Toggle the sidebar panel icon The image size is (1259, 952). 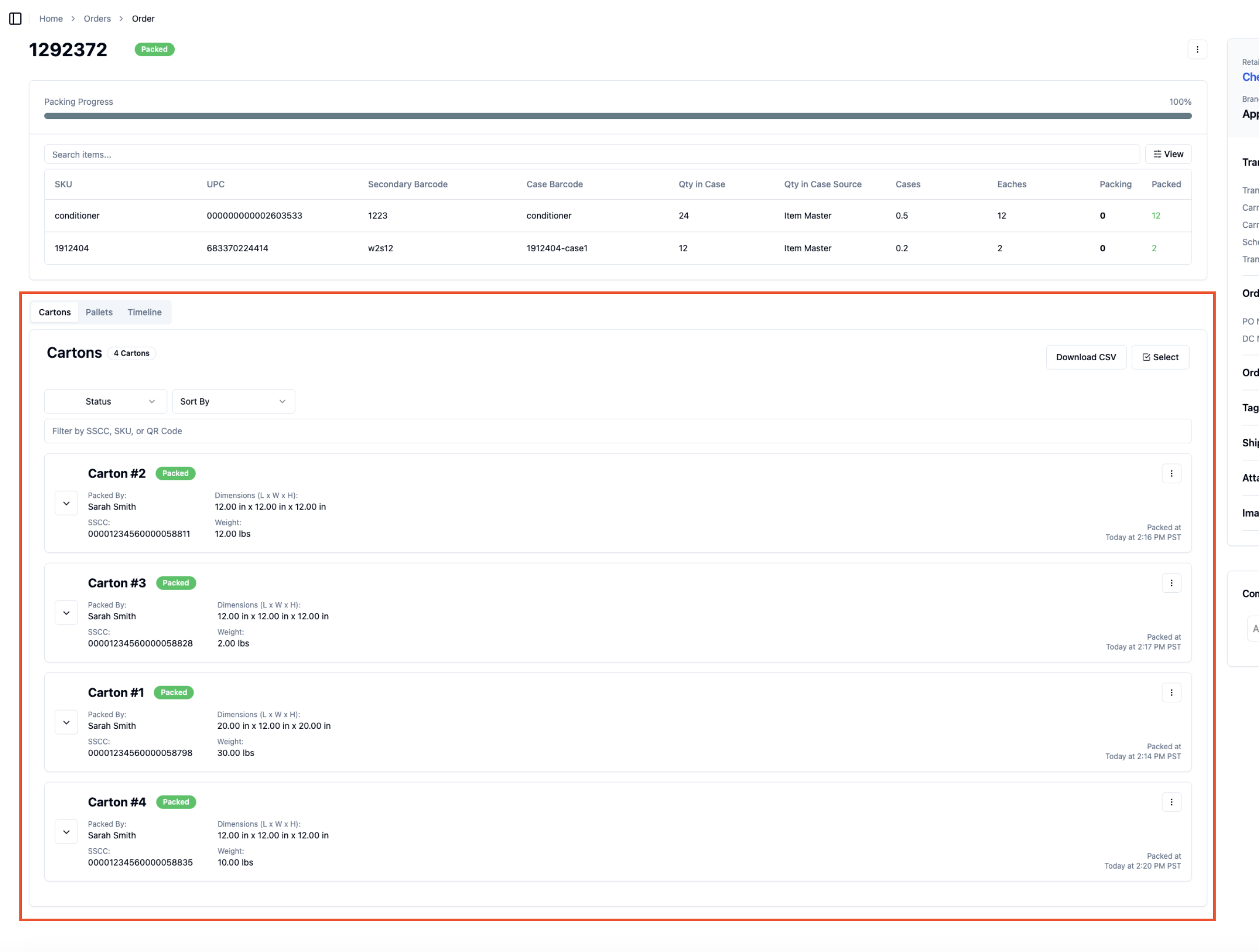point(15,19)
